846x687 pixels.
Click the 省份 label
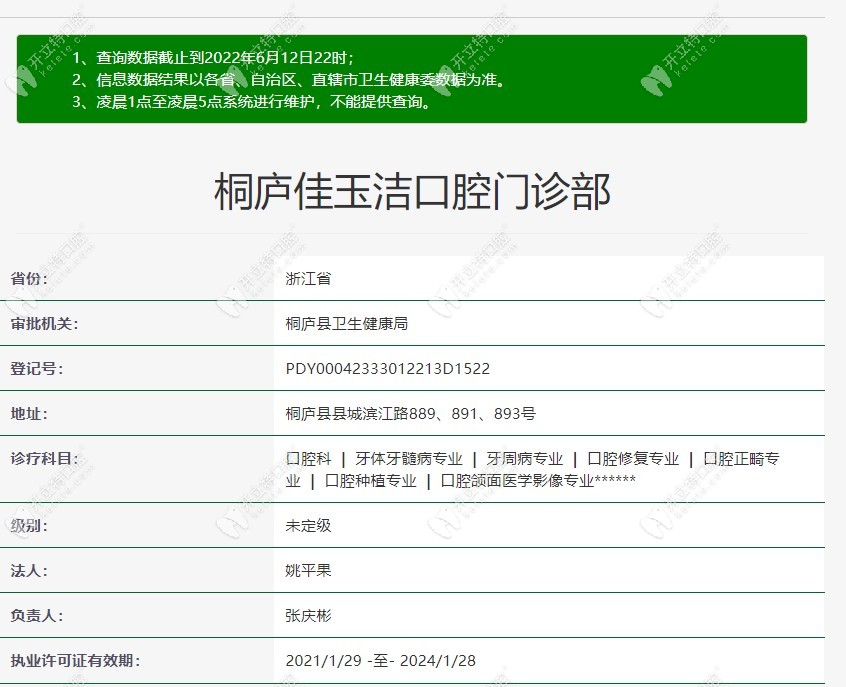(x=29, y=278)
